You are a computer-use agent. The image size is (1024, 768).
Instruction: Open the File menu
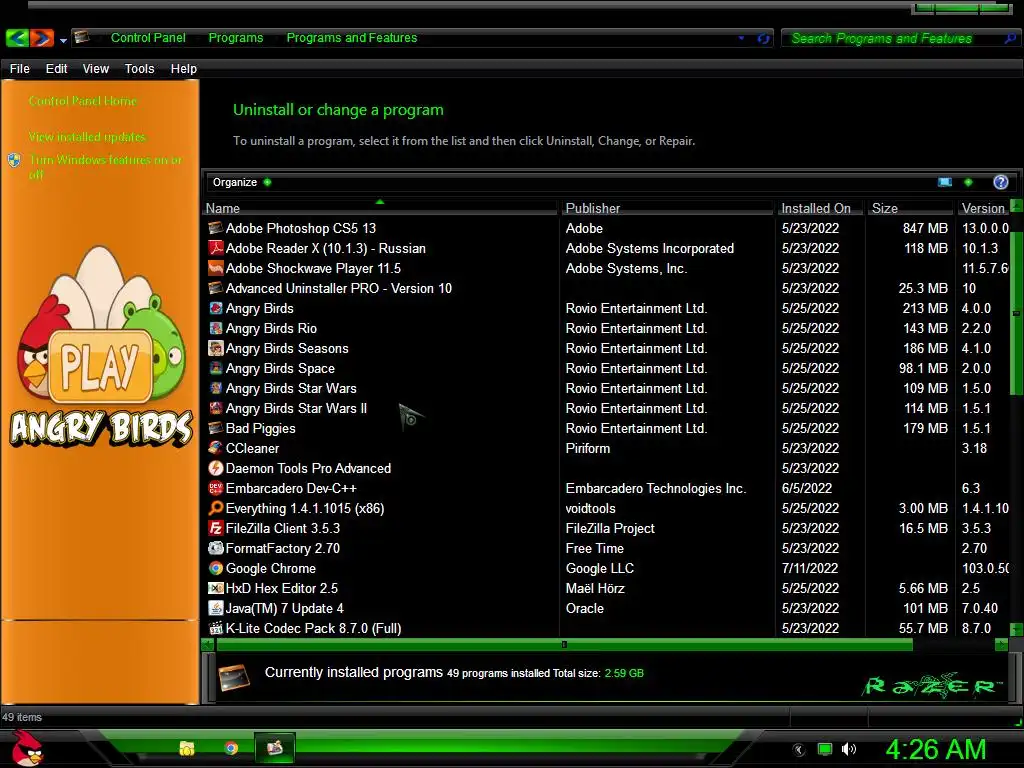pos(20,69)
